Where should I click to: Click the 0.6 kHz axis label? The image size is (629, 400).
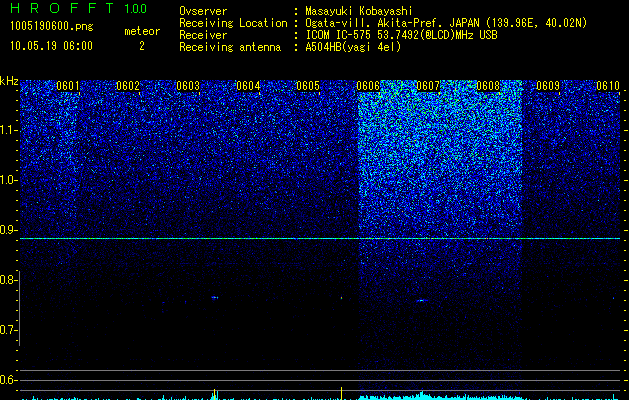point(8,380)
